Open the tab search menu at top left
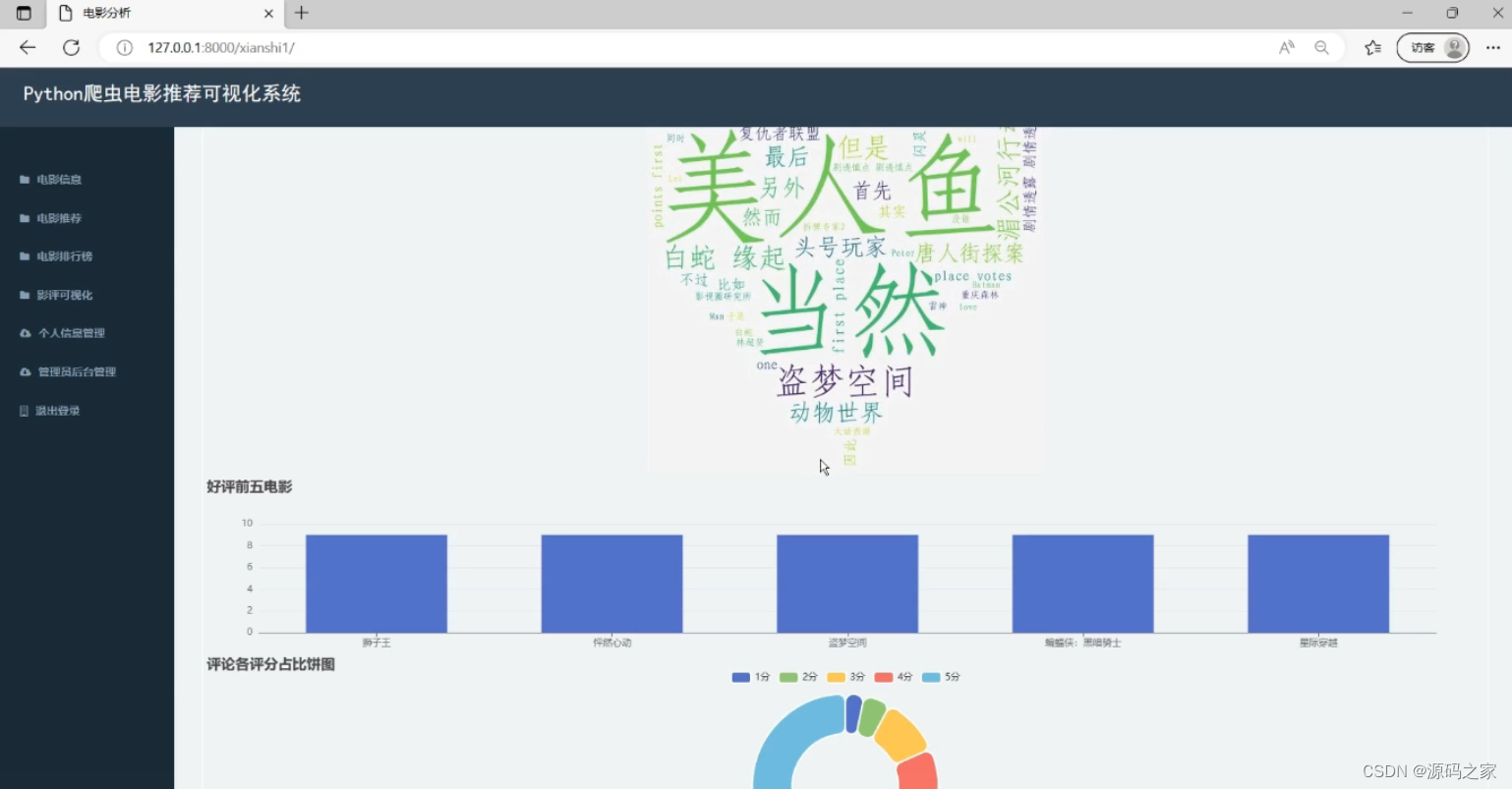The width and height of the screenshot is (1512, 789). 22,14
